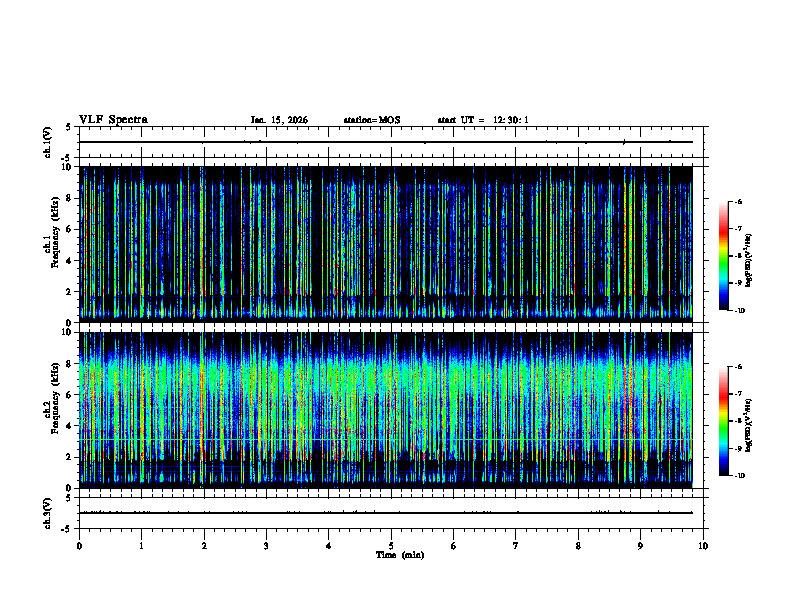This screenshot has width=792, height=612.
Task: Click the time axis tick label "2"
Action: [x=204, y=546]
